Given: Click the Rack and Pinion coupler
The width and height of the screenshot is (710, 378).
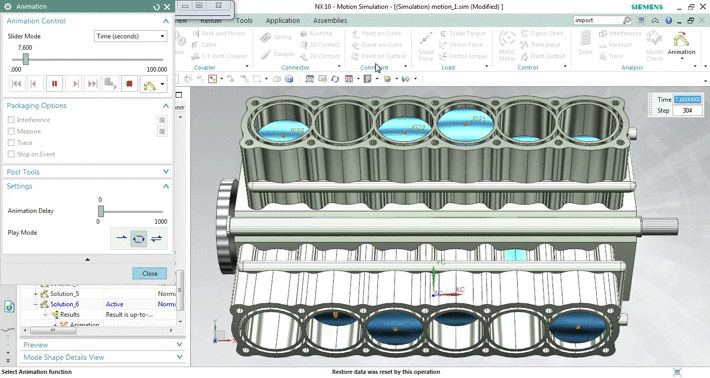Looking at the screenshot, I should (x=219, y=33).
